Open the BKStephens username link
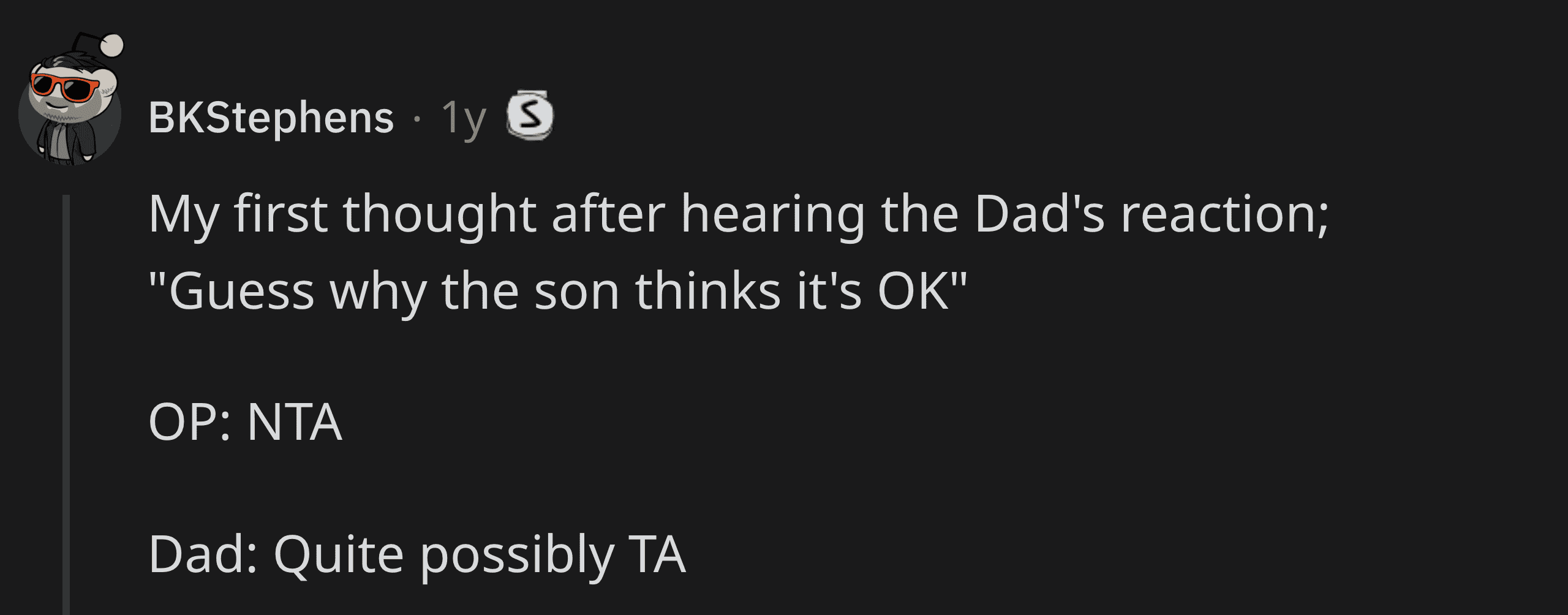 pos(271,117)
